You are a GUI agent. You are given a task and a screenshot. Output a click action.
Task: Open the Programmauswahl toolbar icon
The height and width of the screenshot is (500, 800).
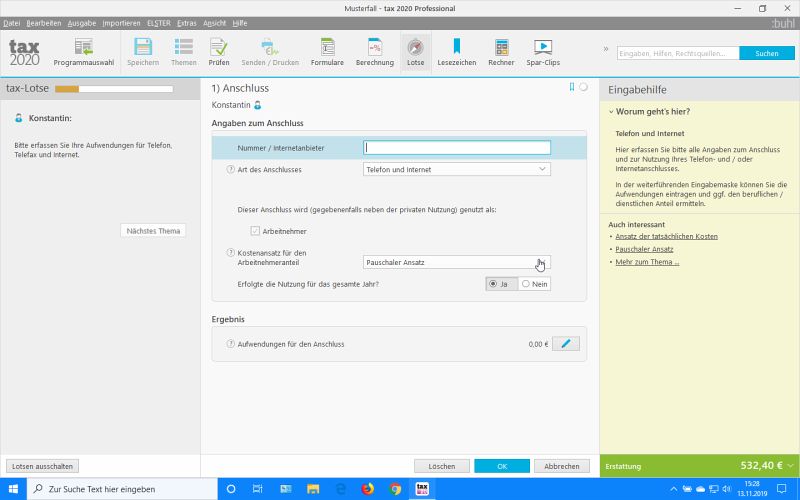(83, 52)
